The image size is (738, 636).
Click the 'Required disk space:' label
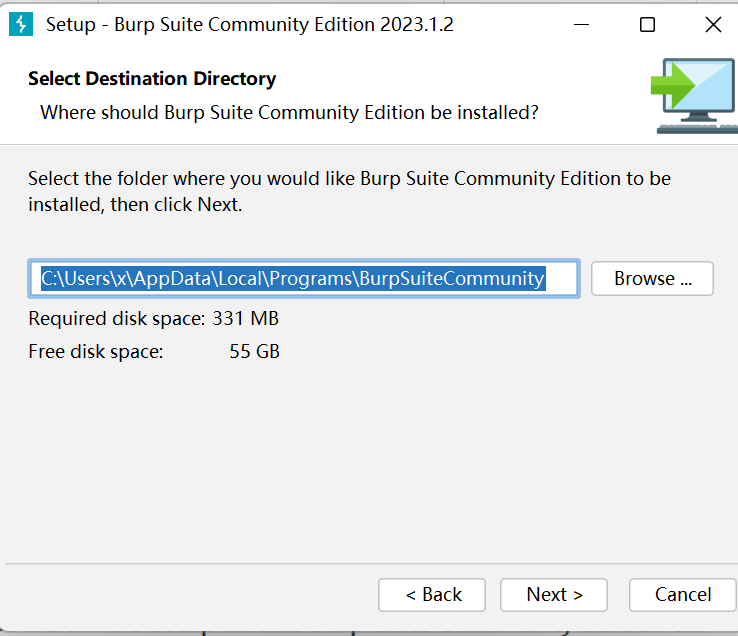(x=117, y=319)
